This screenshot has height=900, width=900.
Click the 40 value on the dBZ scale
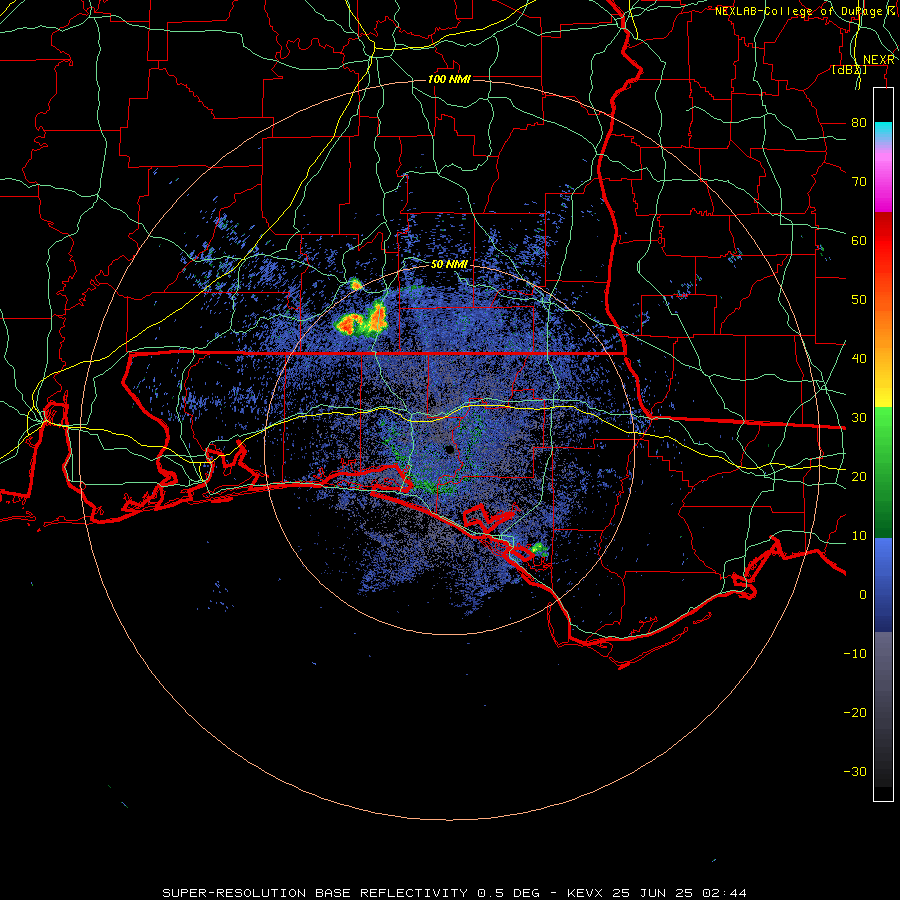pyautogui.click(x=859, y=359)
